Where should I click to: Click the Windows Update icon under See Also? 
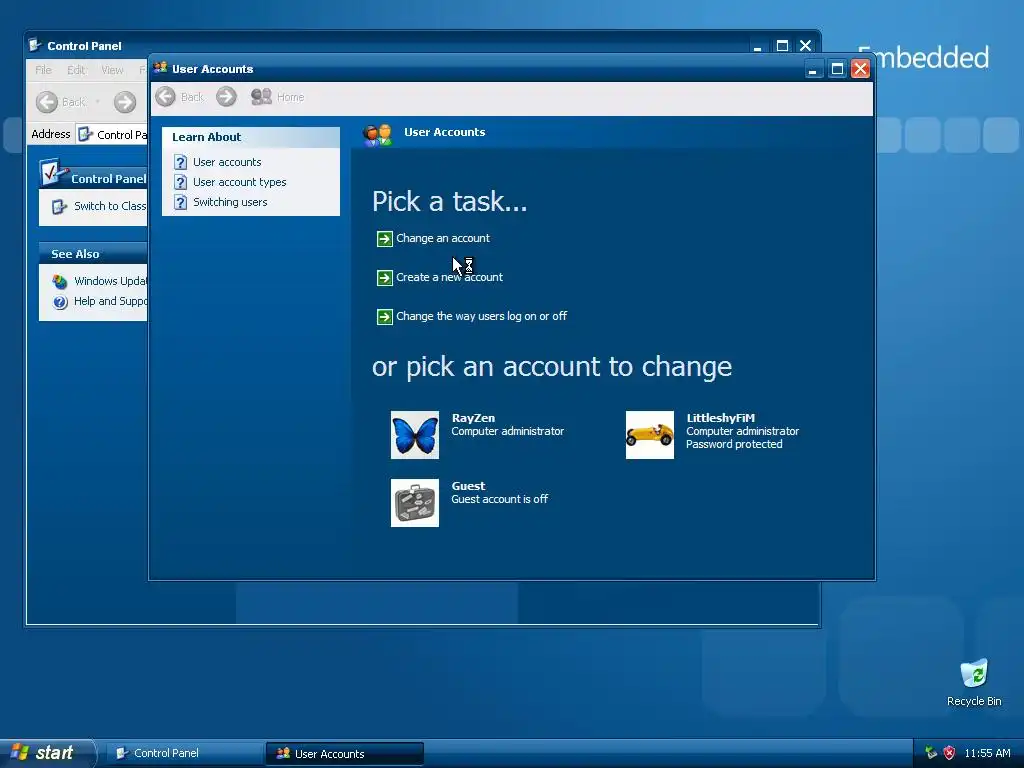[x=60, y=281]
